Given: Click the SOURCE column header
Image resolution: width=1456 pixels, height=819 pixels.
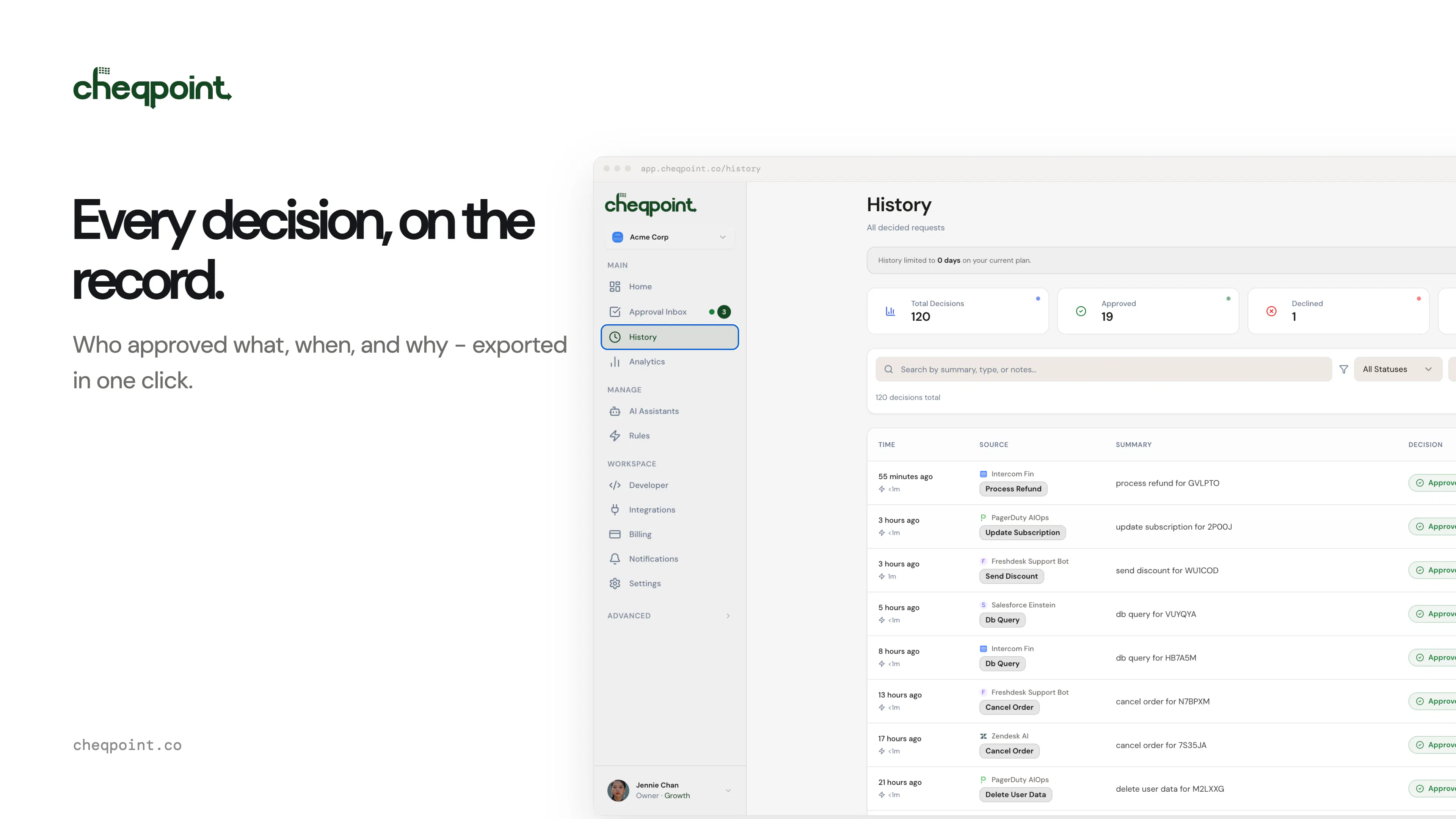Looking at the screenshot, I should pos(994,445).
